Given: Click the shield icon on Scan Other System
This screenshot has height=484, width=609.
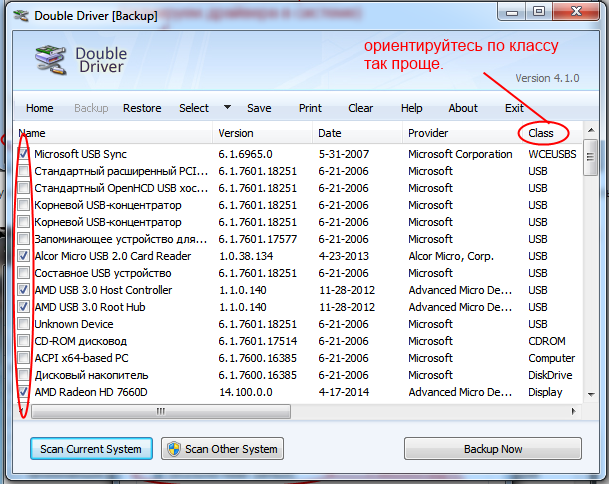Looking at the screenshot, I should pos(174,449).
